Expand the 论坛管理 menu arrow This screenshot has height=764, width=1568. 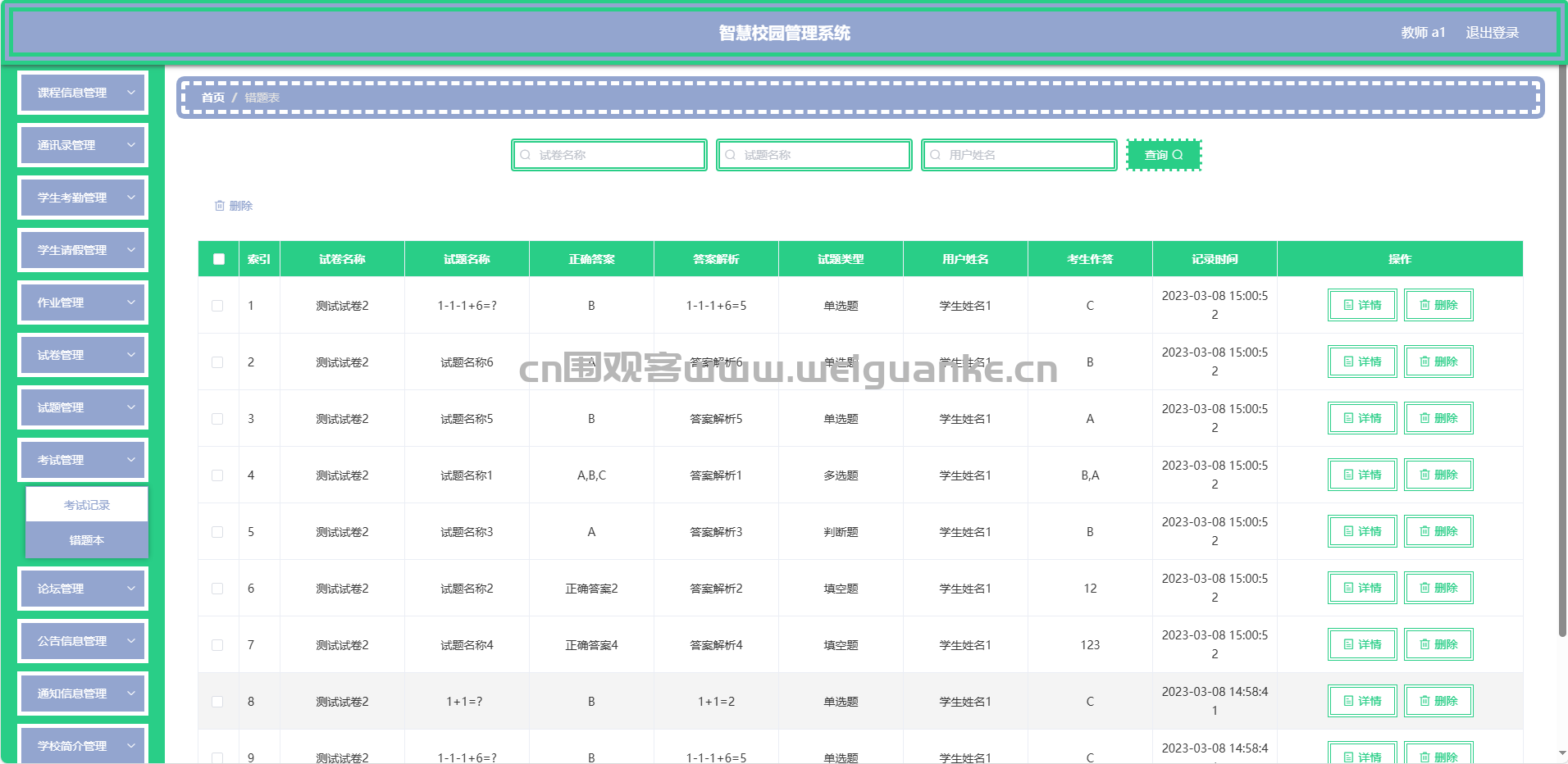pyautogui.click(x=131, y=589)
